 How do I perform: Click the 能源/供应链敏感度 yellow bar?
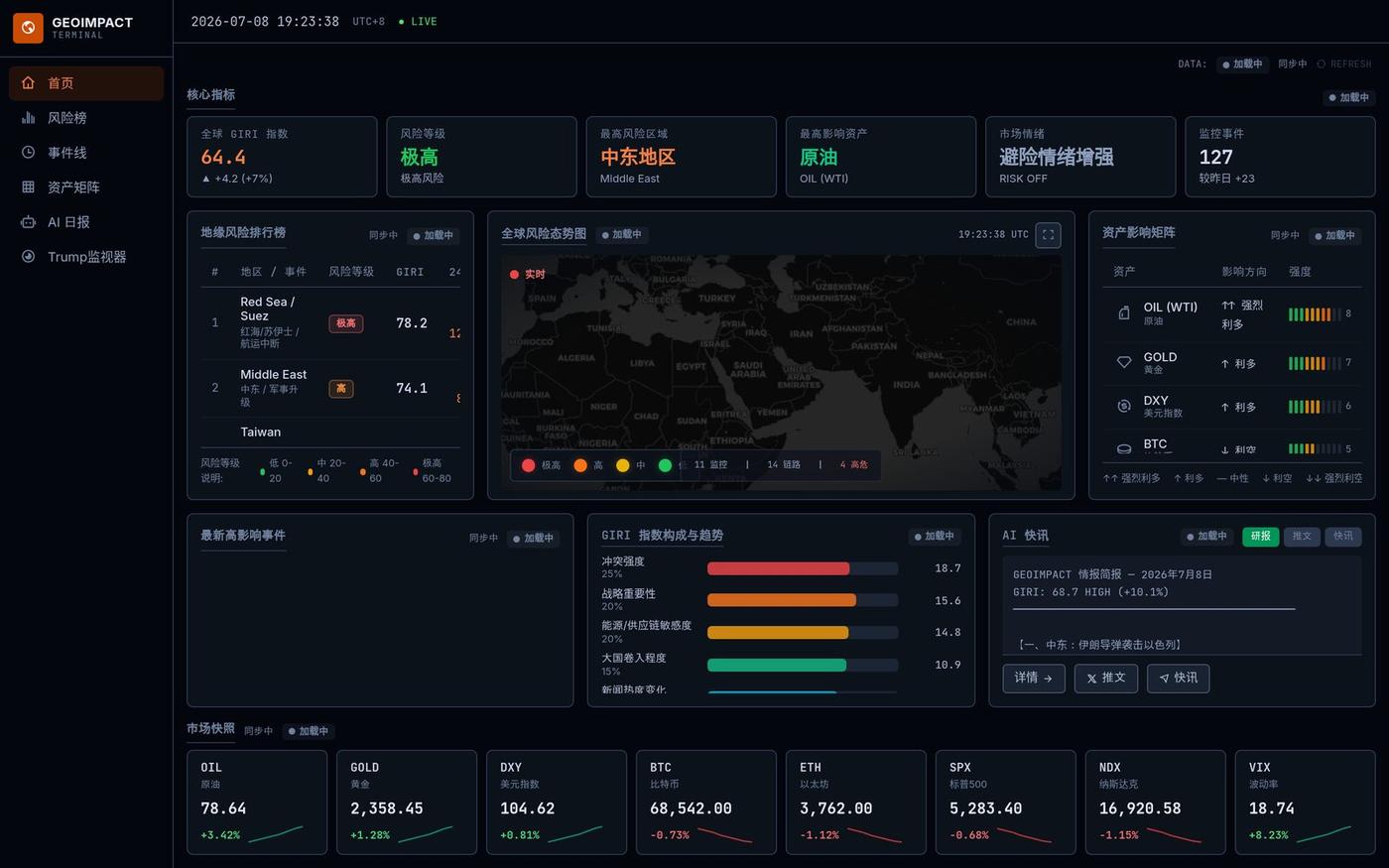778,633
